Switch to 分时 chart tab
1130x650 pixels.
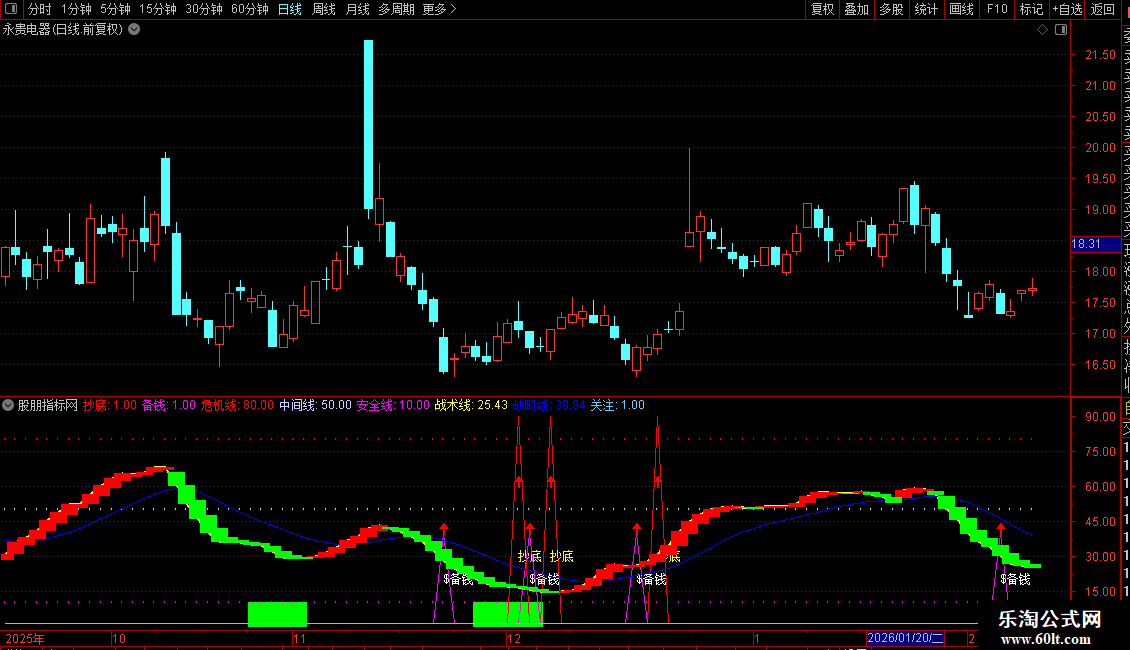point(40,9)
